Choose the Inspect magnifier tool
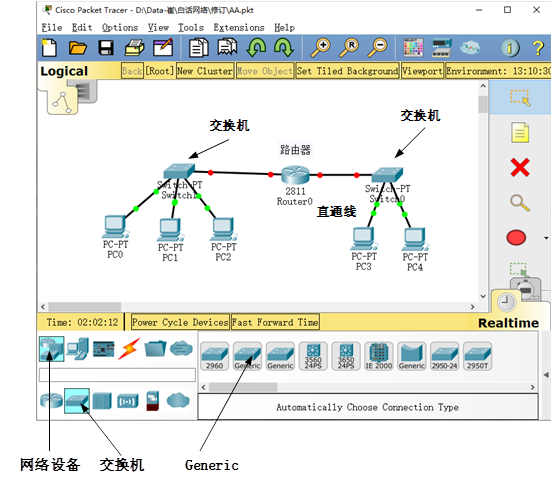 520,203
